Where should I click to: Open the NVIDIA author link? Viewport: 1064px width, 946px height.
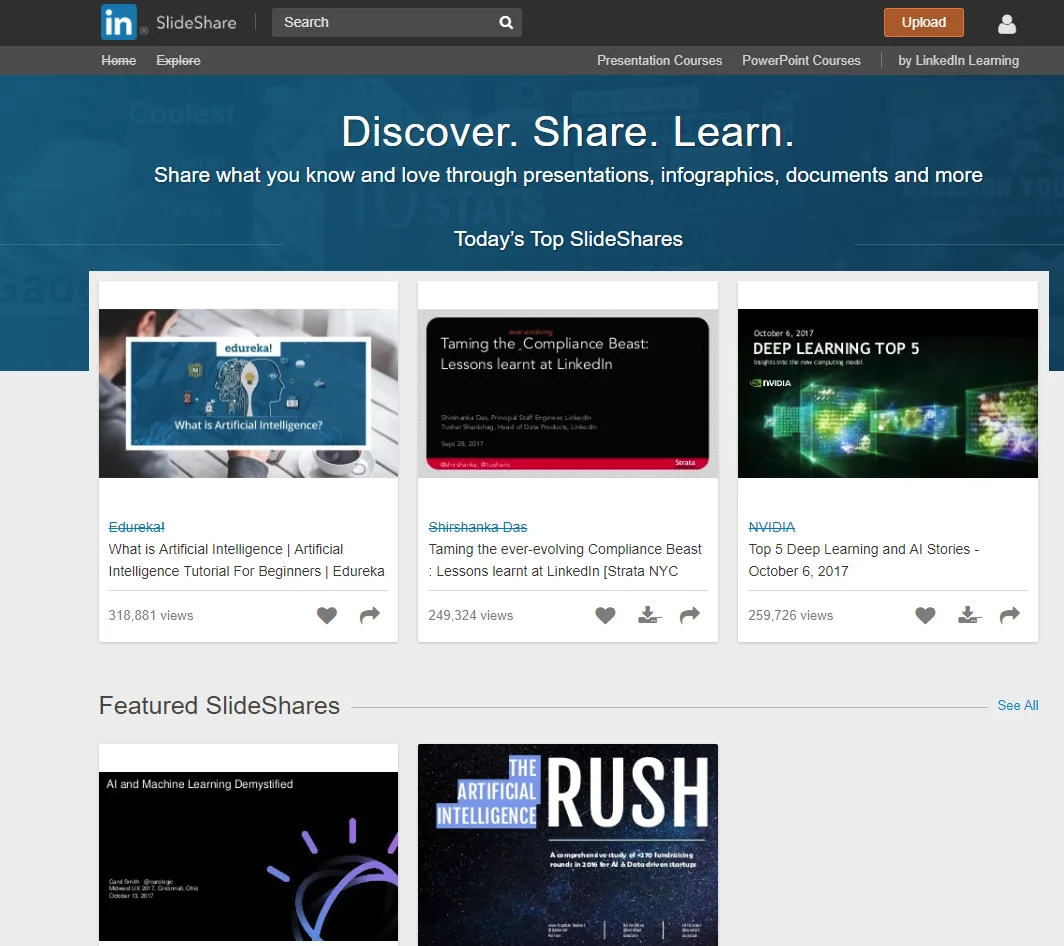coord(772,527)
